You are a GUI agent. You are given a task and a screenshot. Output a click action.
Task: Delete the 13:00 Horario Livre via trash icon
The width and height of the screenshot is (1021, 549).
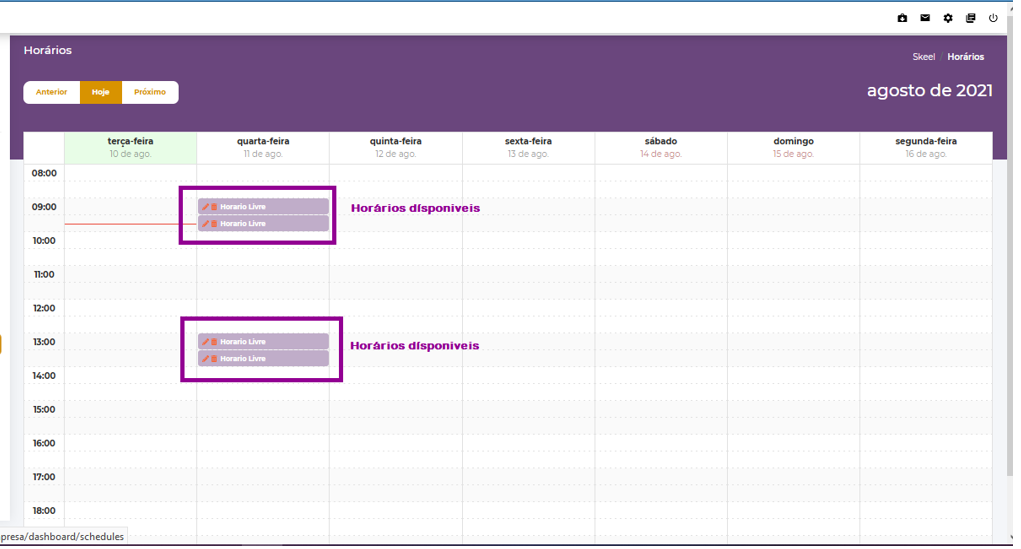[x=214, y=342]
